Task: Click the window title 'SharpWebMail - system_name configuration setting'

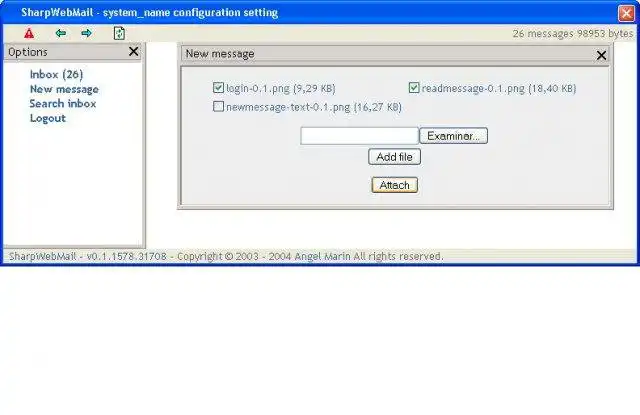Action: point(150,13)
